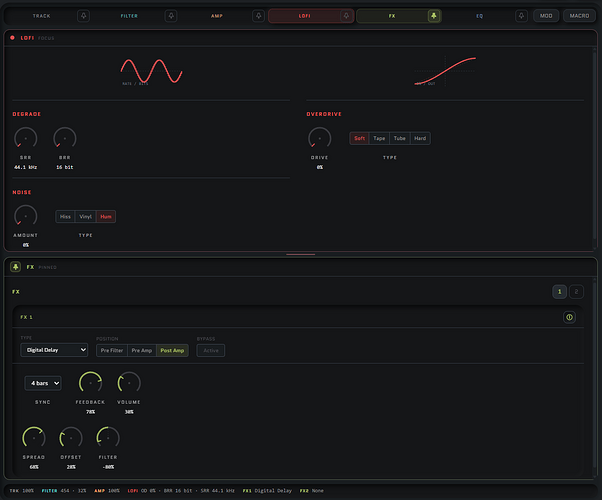Click the 16 bit BRR value

pos(64,167)
